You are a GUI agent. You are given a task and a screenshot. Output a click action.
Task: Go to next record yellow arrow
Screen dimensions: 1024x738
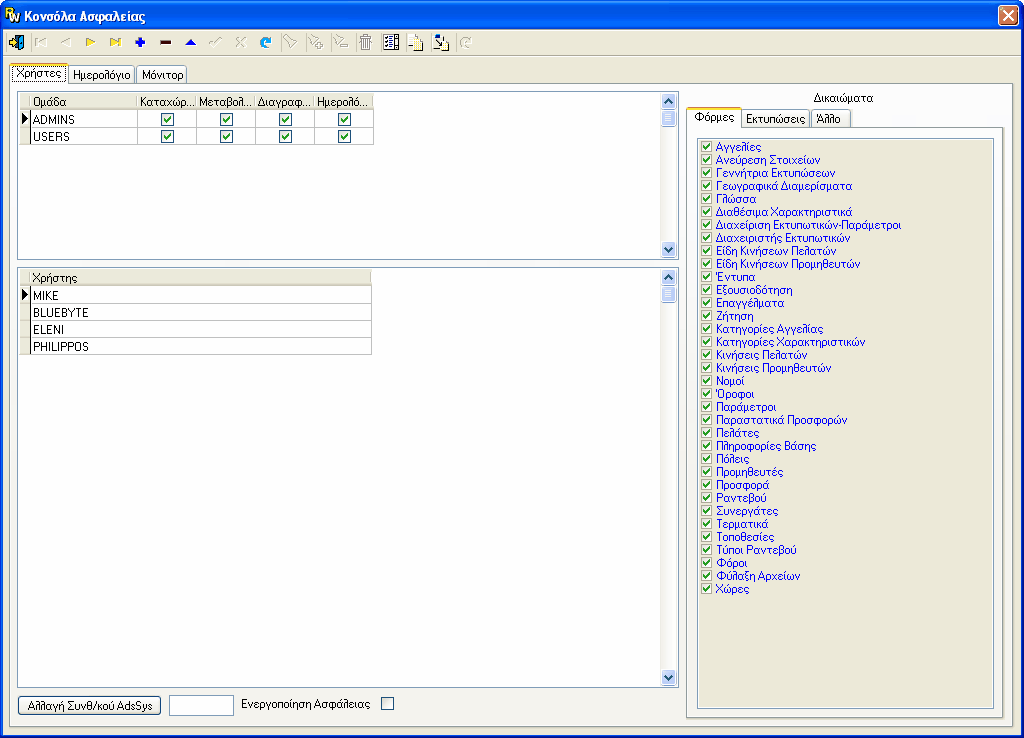[x=90, y=42]
